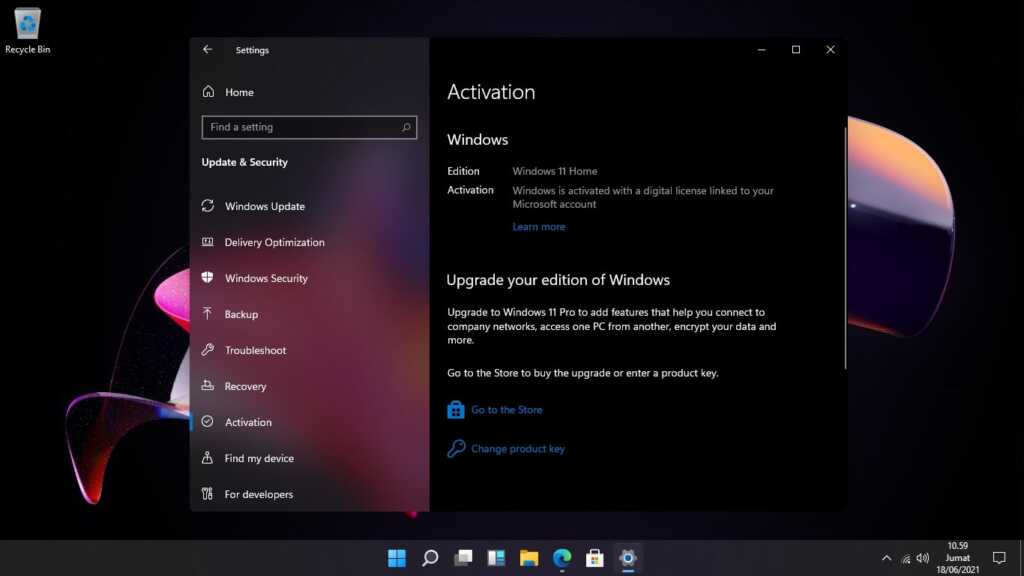Image resolution: width=1024 pixels, height=576 pixels.
Task: Click the For developers tools icon
Action: click(x=208, y=494)
